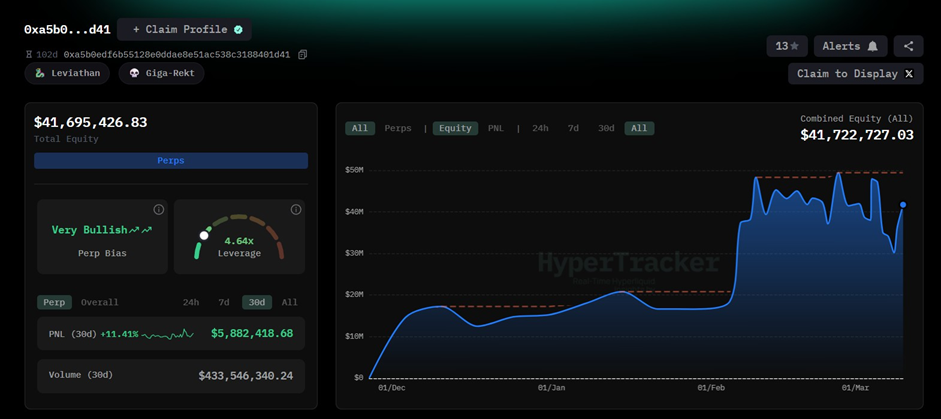This screenshot has width=941, height=419.
Task: Select the 24h period in stats panel
Action: coord(190,302)
